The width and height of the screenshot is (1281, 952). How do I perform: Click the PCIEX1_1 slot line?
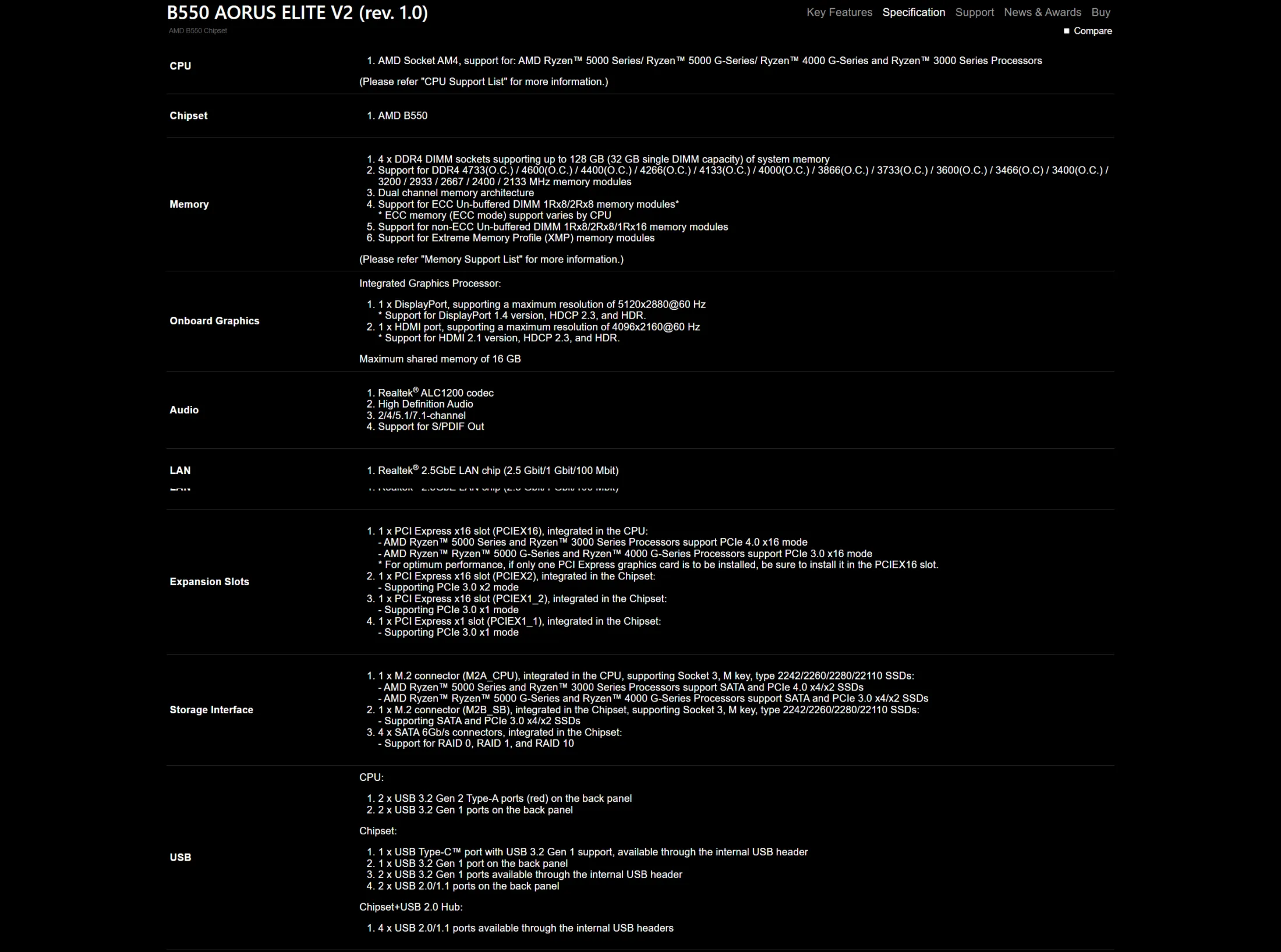point(519,621)
